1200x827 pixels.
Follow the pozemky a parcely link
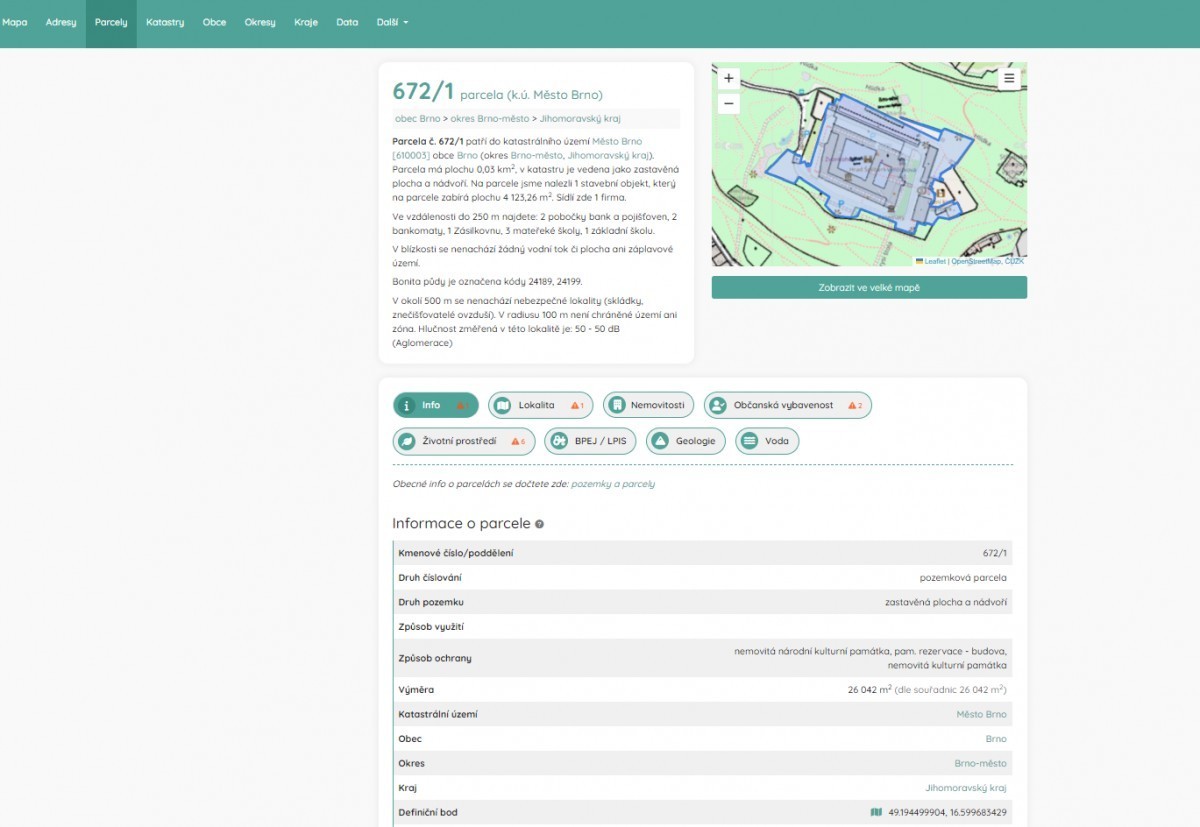(x=613, y=484)
